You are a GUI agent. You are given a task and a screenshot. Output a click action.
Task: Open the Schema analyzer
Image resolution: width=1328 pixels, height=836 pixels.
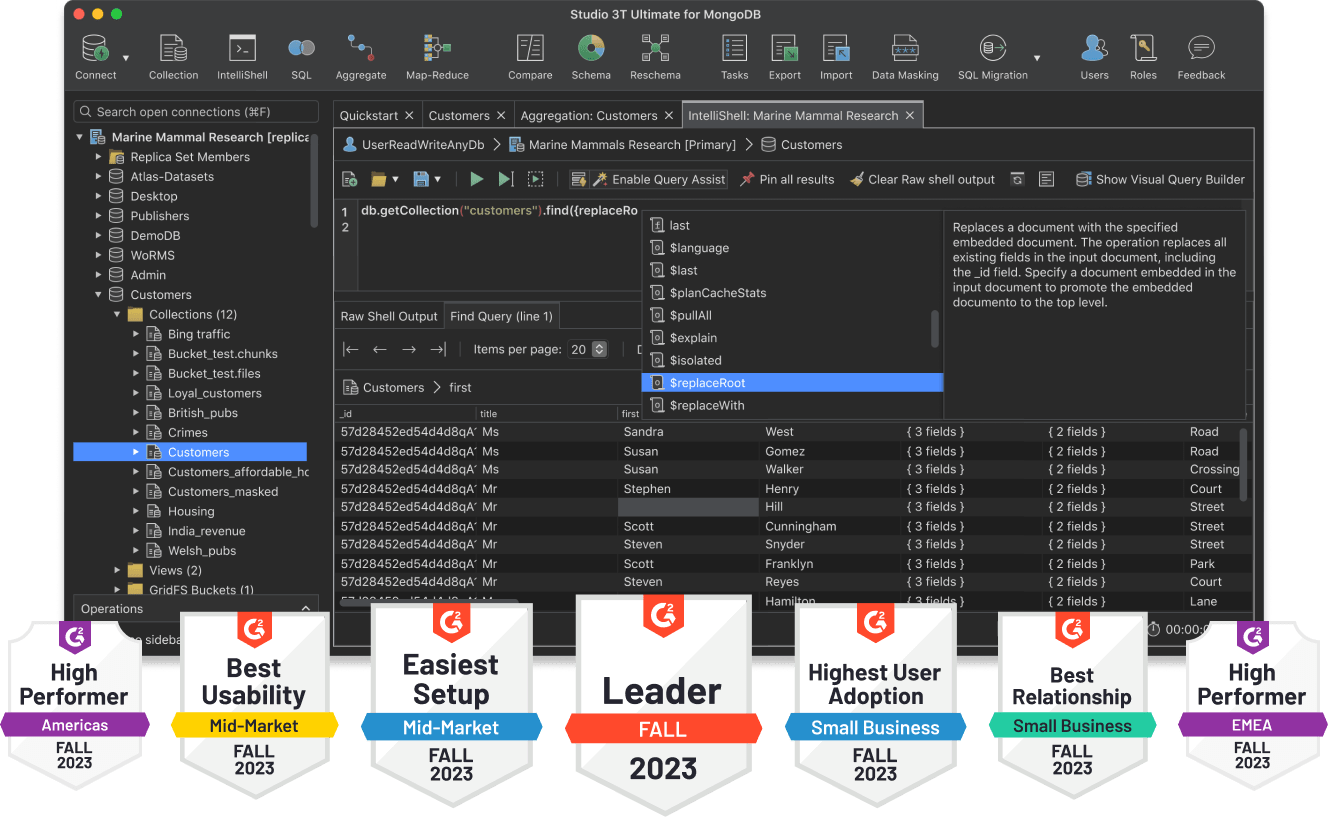pyautogui.click(x=591, y=57)
